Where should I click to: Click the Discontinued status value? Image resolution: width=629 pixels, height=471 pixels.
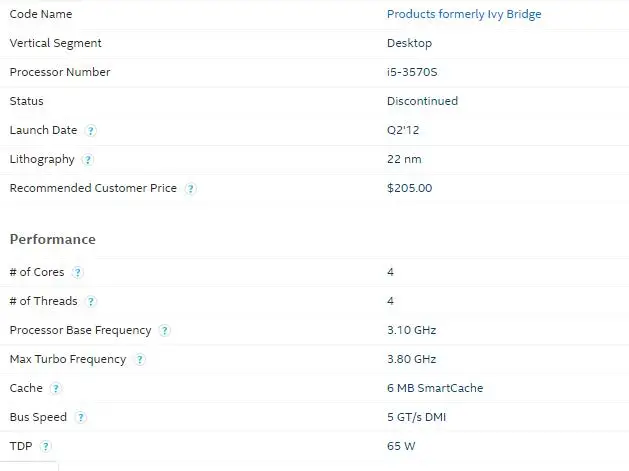pyautogui.click(x=422, y=101)
